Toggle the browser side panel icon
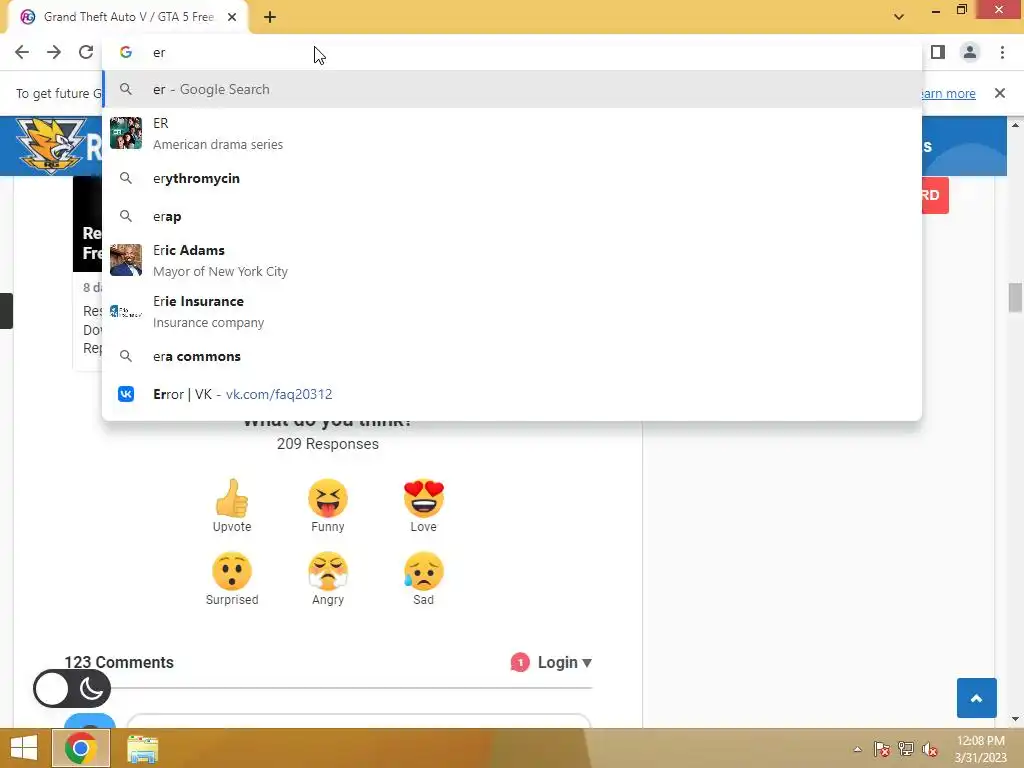1024x768 pixels. click(x=938, y=52)
